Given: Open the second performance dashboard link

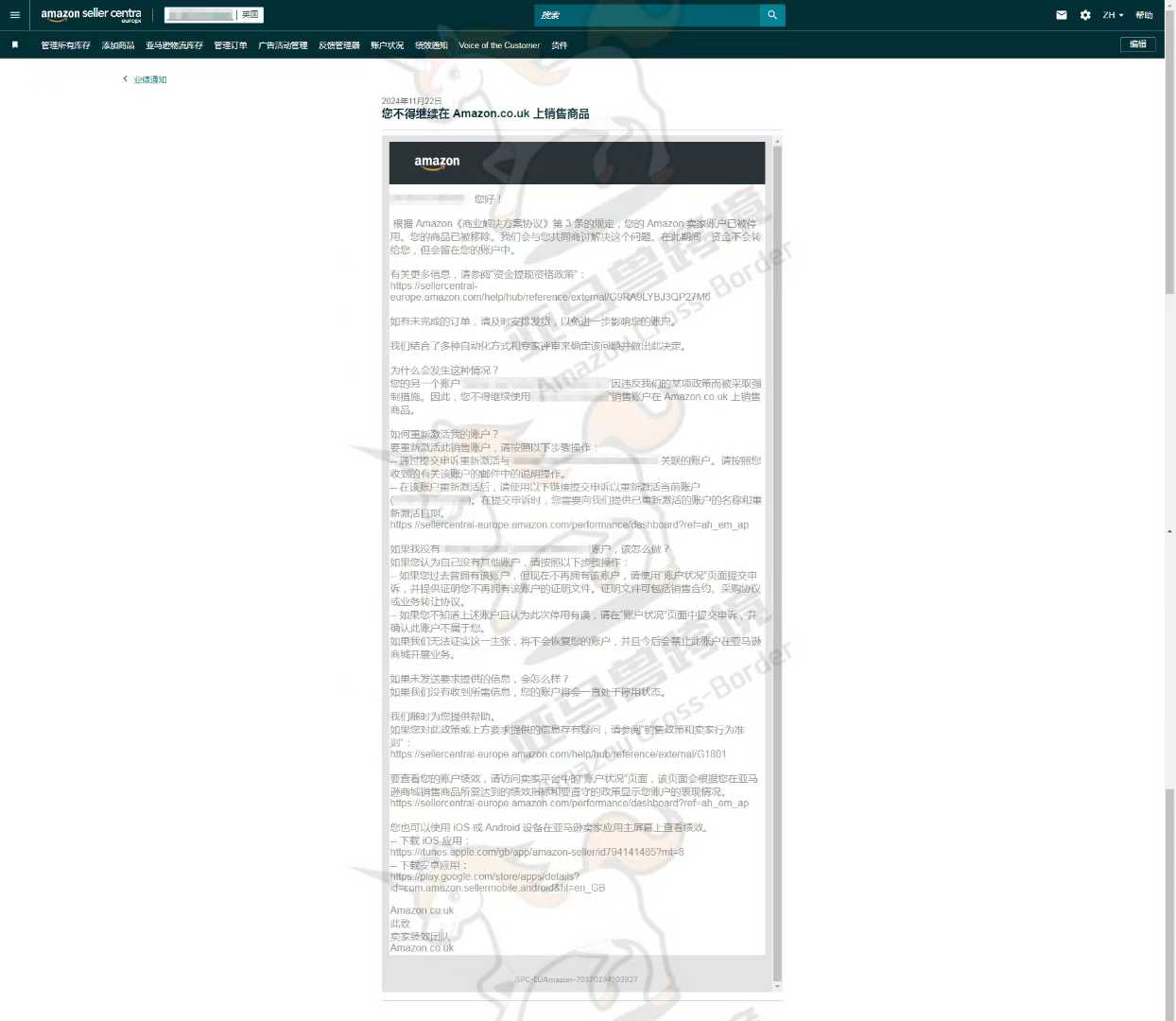Looking at the screenshot, I should (x=569, y=804).
